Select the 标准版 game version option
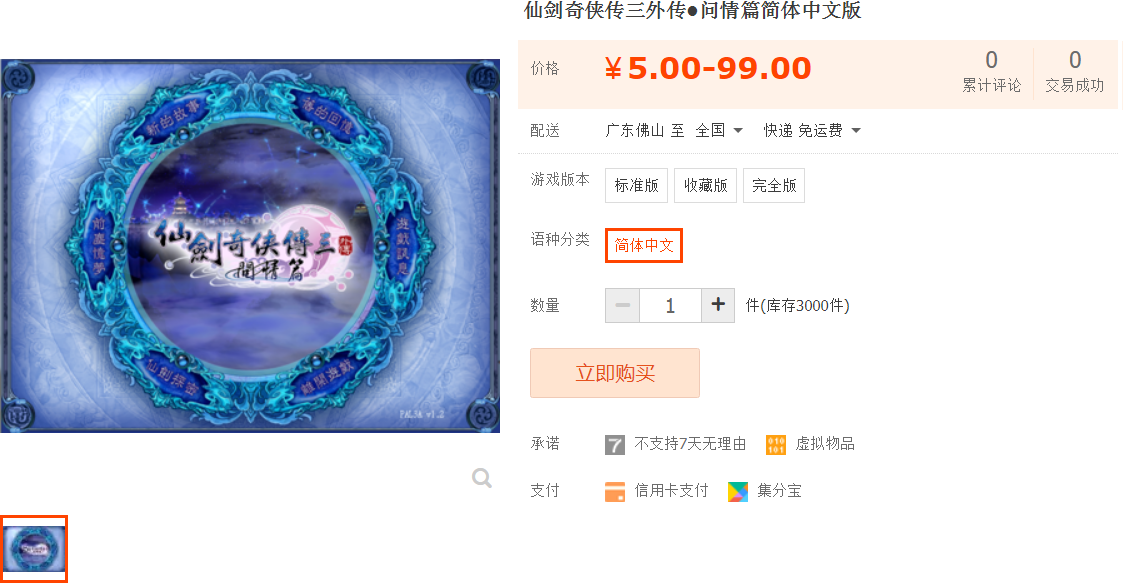 click(x=637, y=186)
